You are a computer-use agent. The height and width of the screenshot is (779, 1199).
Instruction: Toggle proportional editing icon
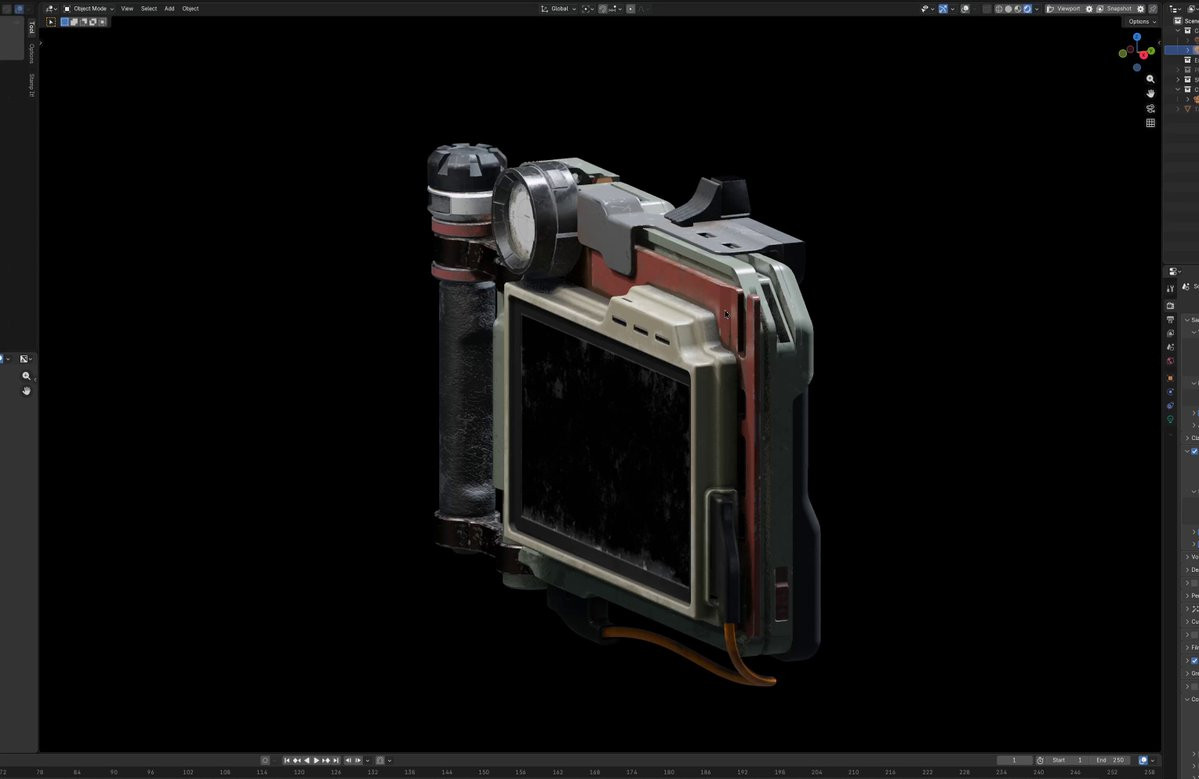[631, 8]
